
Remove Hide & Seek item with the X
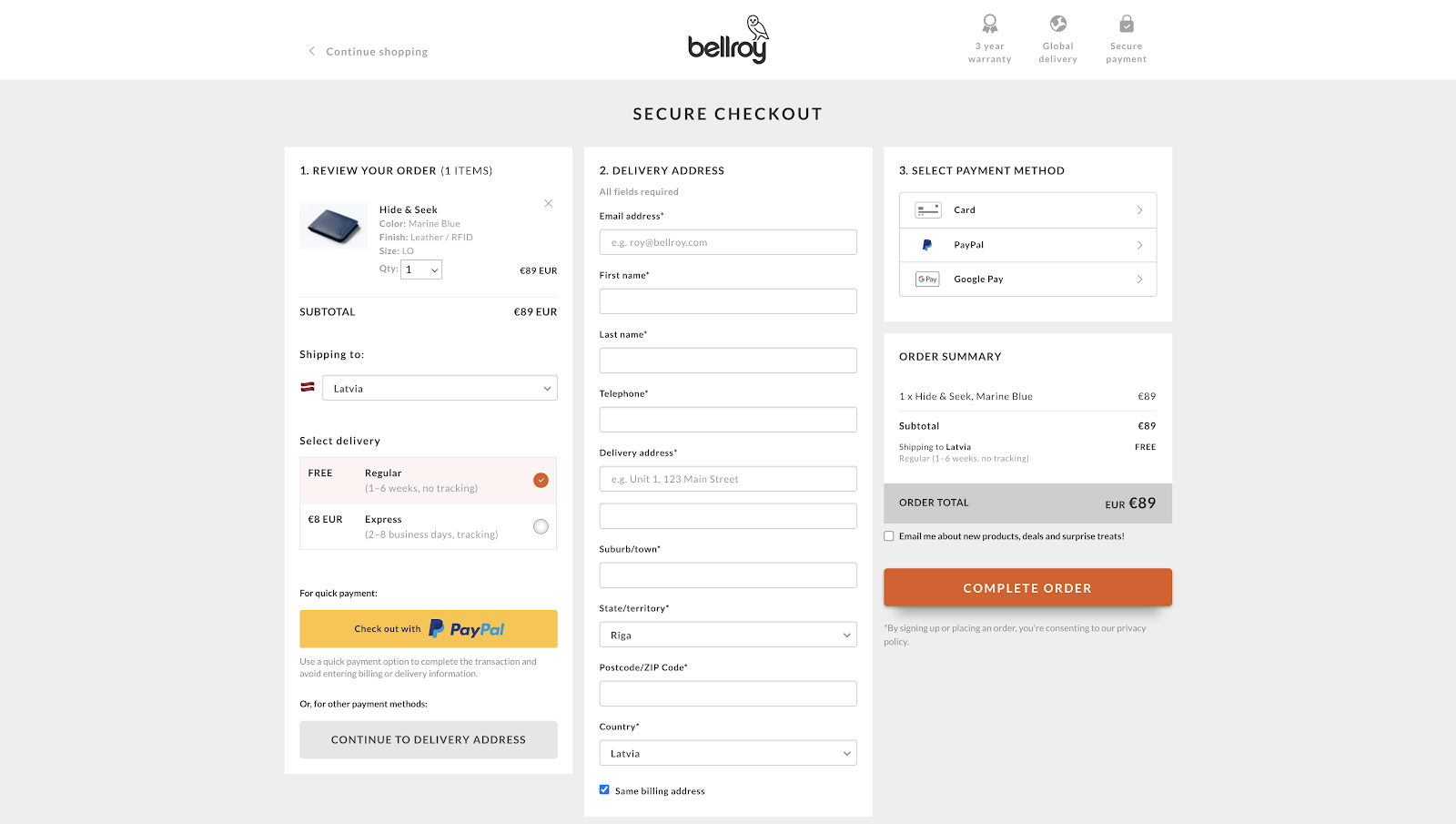548,203
